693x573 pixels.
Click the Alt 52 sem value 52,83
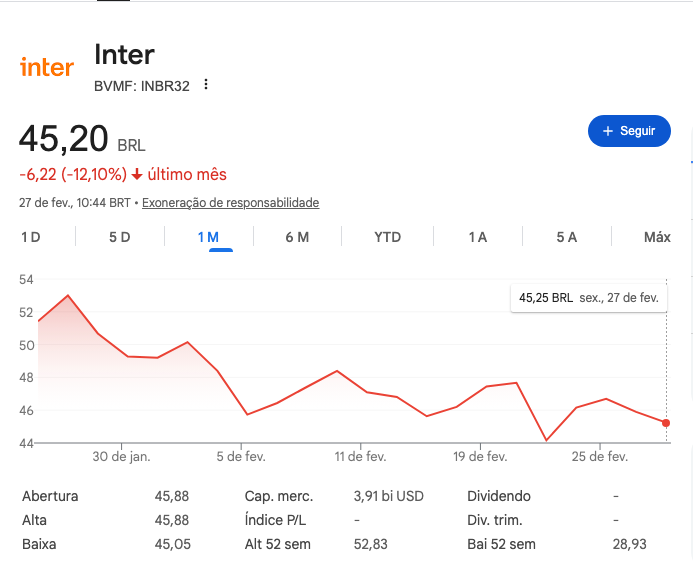(x=370, y=544)
